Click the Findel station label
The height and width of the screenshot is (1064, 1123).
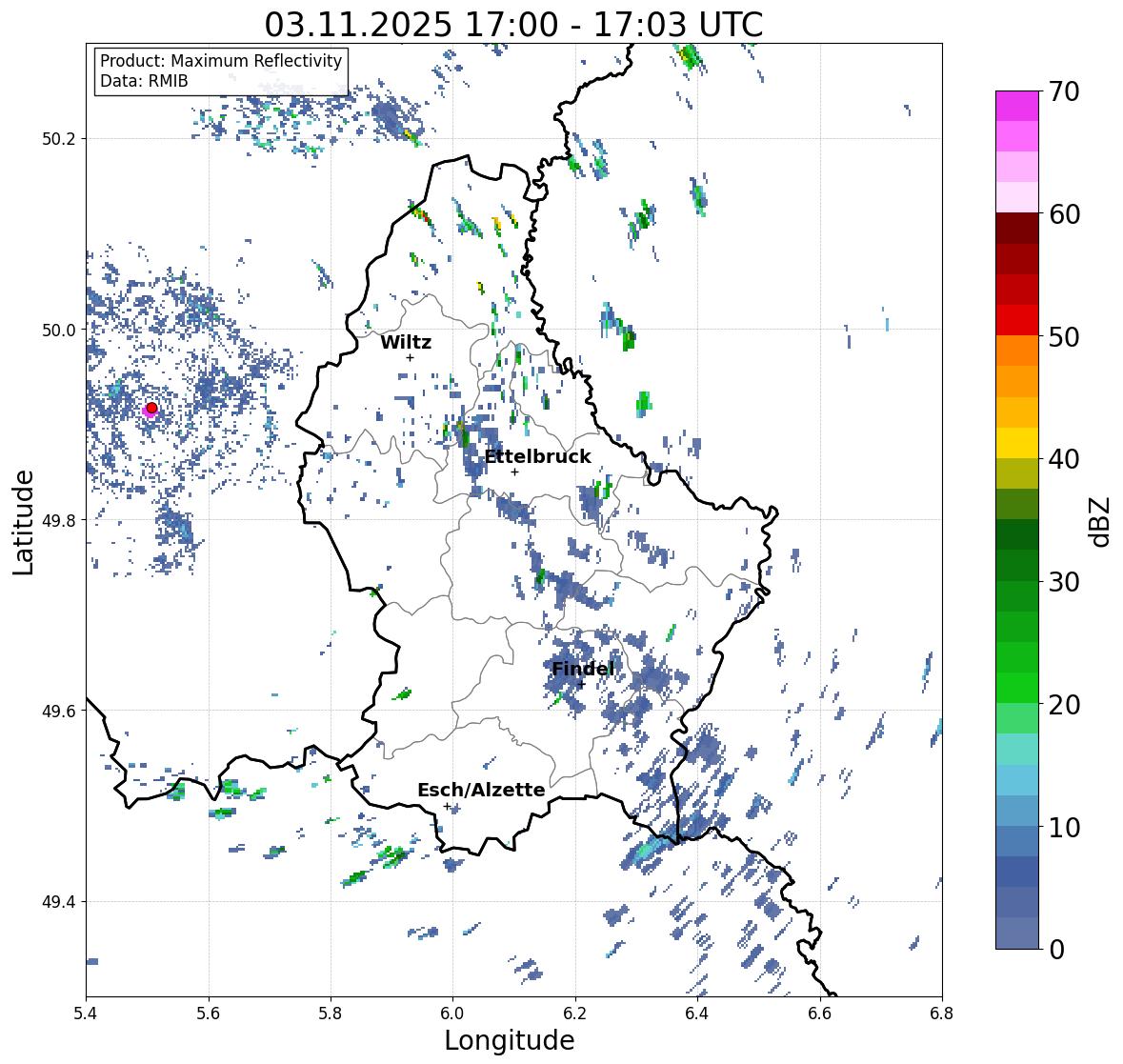point(583,669)
